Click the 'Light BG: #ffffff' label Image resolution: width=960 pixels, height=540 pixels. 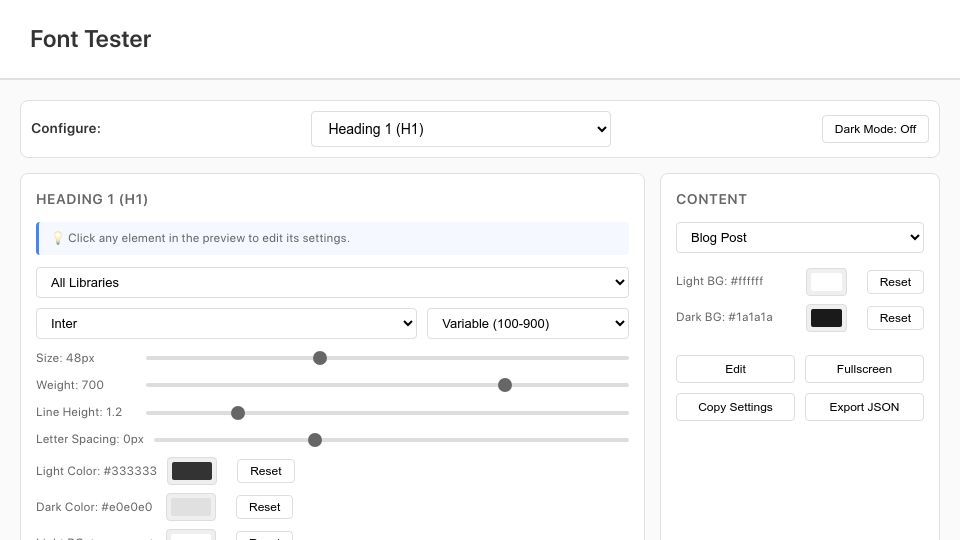tap(719, 281)
